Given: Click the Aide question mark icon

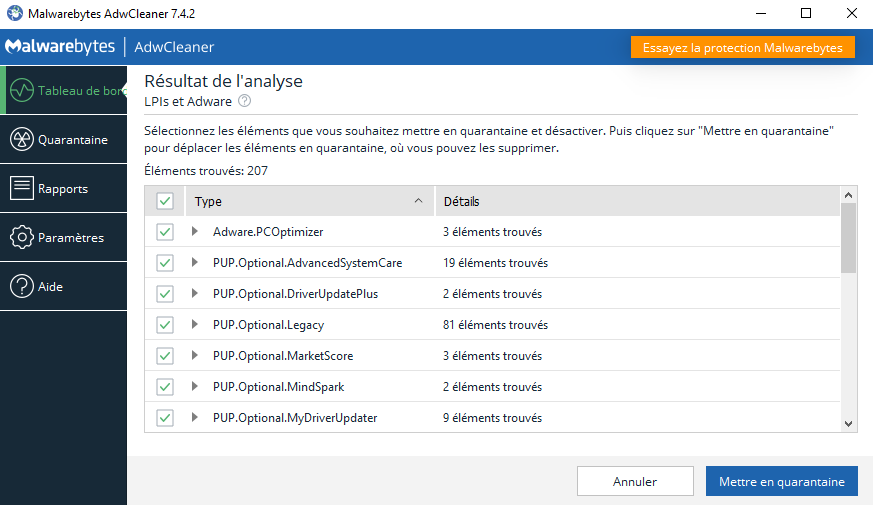Looking at the screenshot, I should coord(22,286).
